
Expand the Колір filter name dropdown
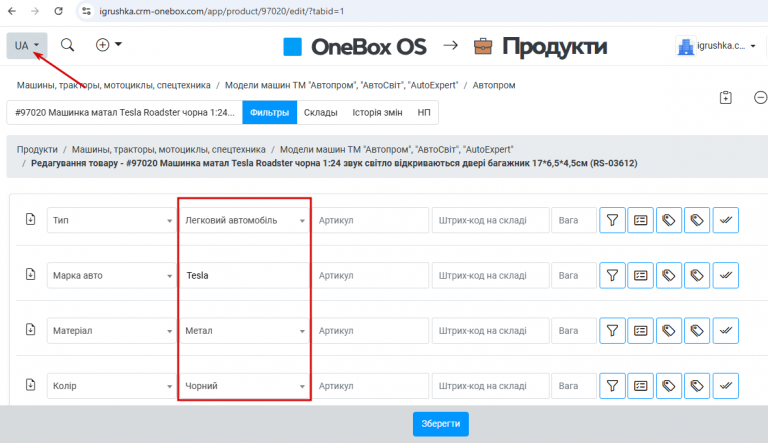[x=112, y=386]
